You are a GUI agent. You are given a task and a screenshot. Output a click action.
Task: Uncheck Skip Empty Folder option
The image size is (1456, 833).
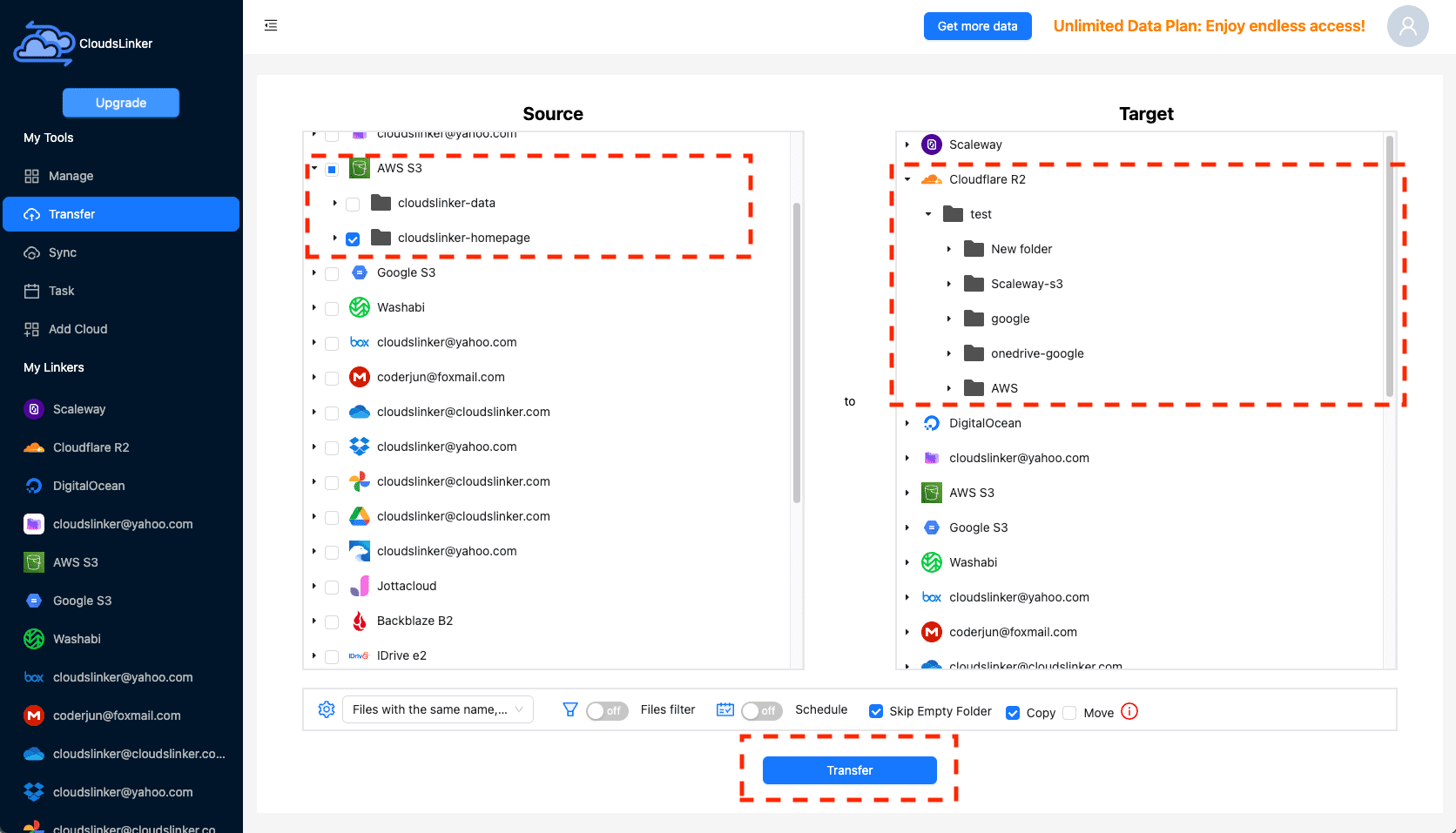[x=876, y=711]
